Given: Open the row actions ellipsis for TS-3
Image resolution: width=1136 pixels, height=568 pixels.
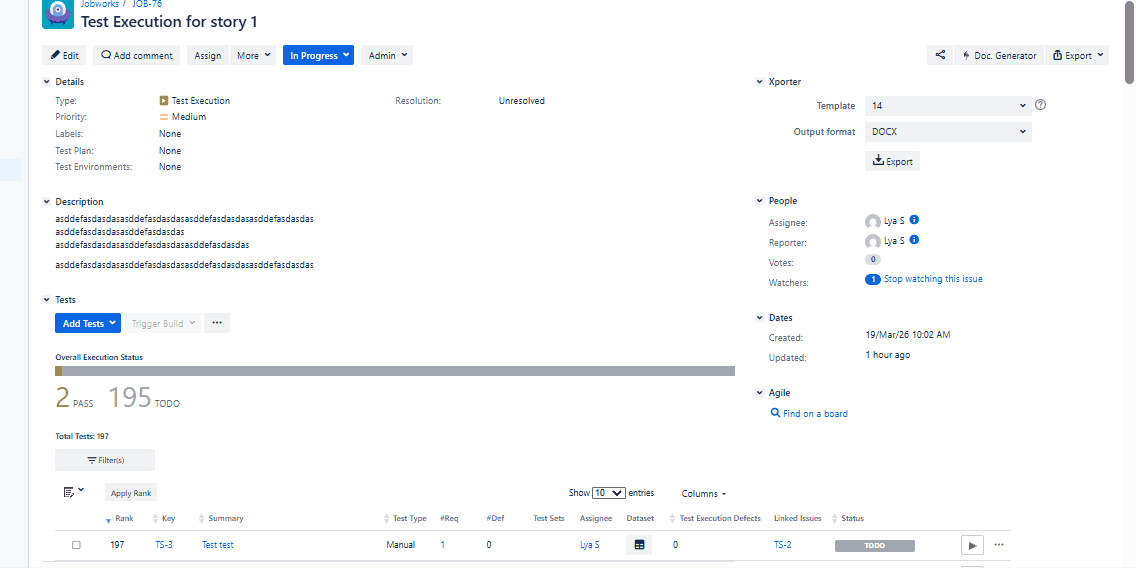Looking at the screenshot, I should 998,545.
